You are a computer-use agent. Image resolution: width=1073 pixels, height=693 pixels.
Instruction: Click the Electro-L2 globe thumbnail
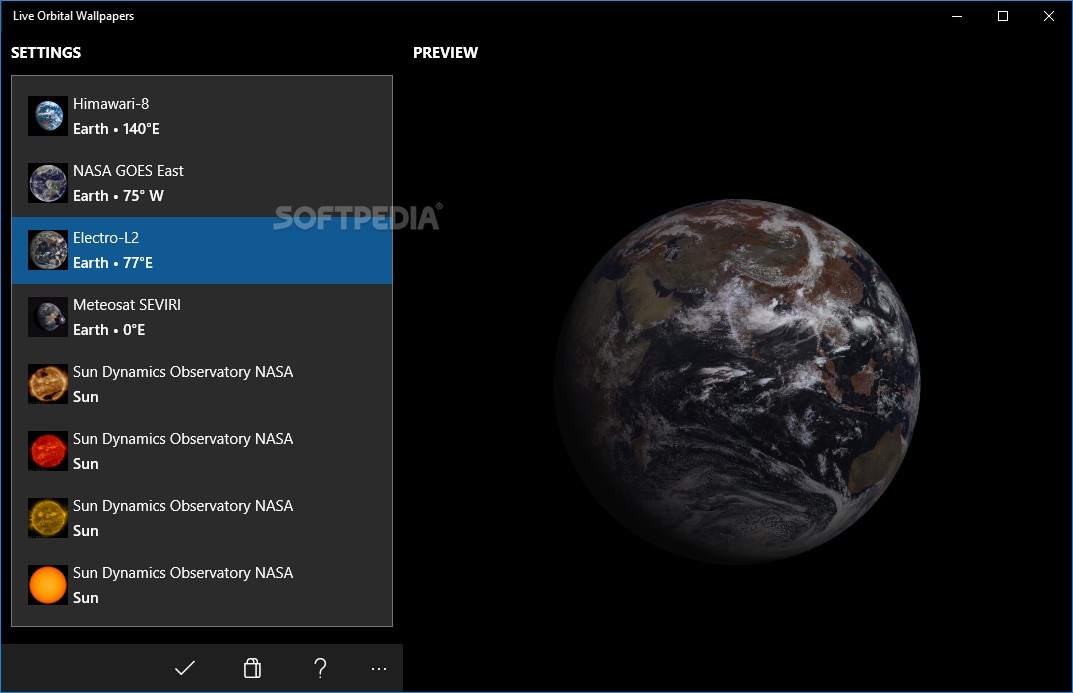click(x=48, y=250)
